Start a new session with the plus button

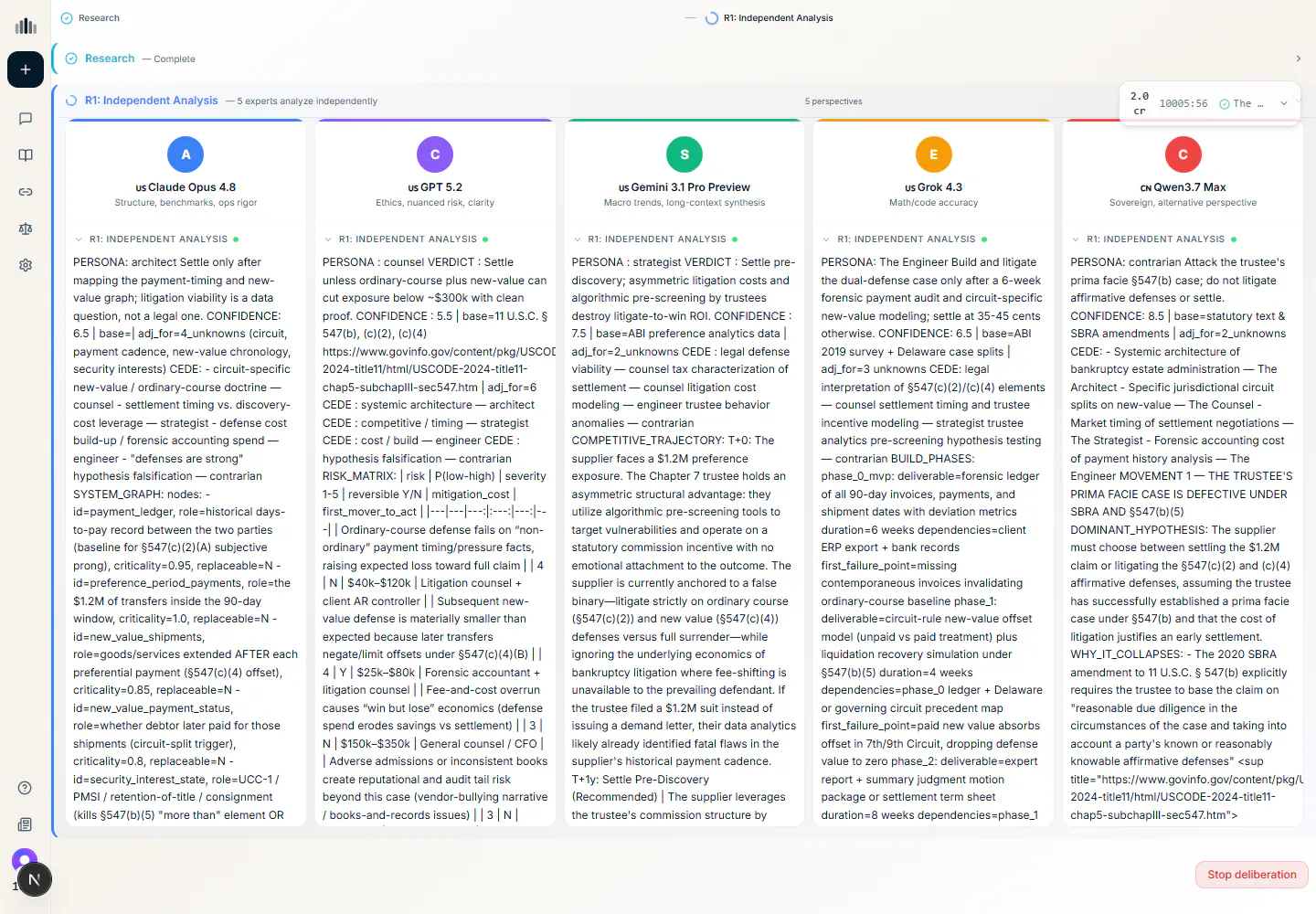tap(26, 69)
